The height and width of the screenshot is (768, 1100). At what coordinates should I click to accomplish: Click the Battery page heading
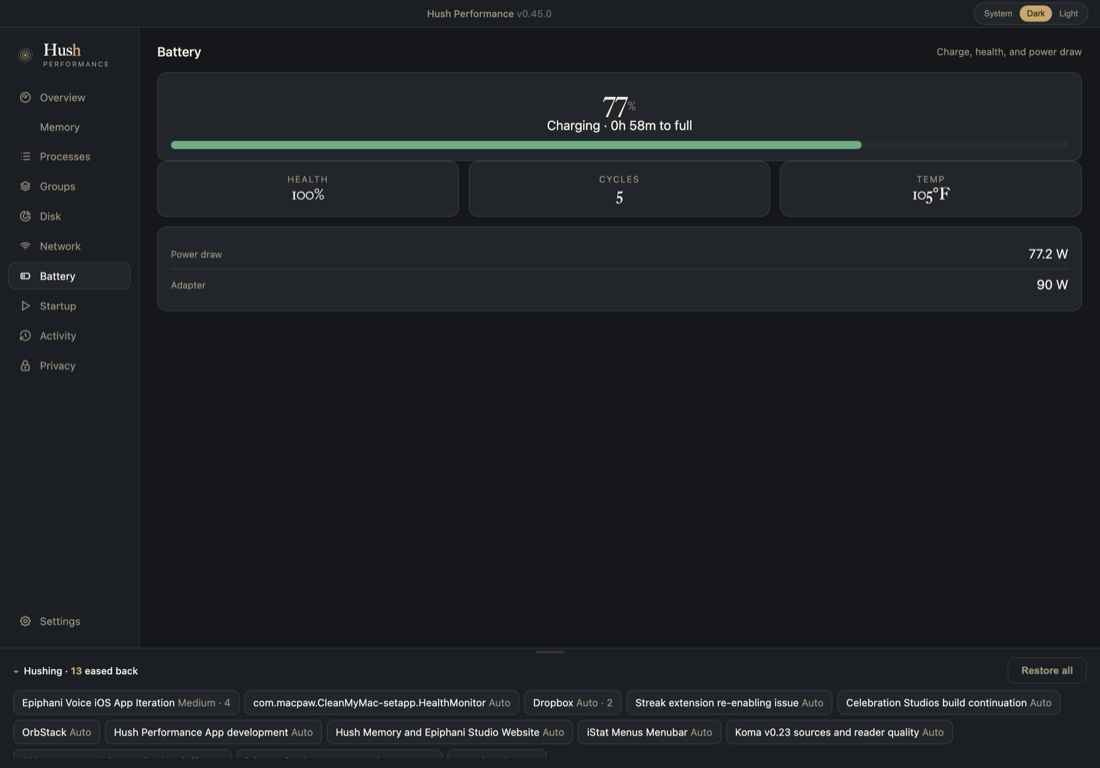point(179,52)
